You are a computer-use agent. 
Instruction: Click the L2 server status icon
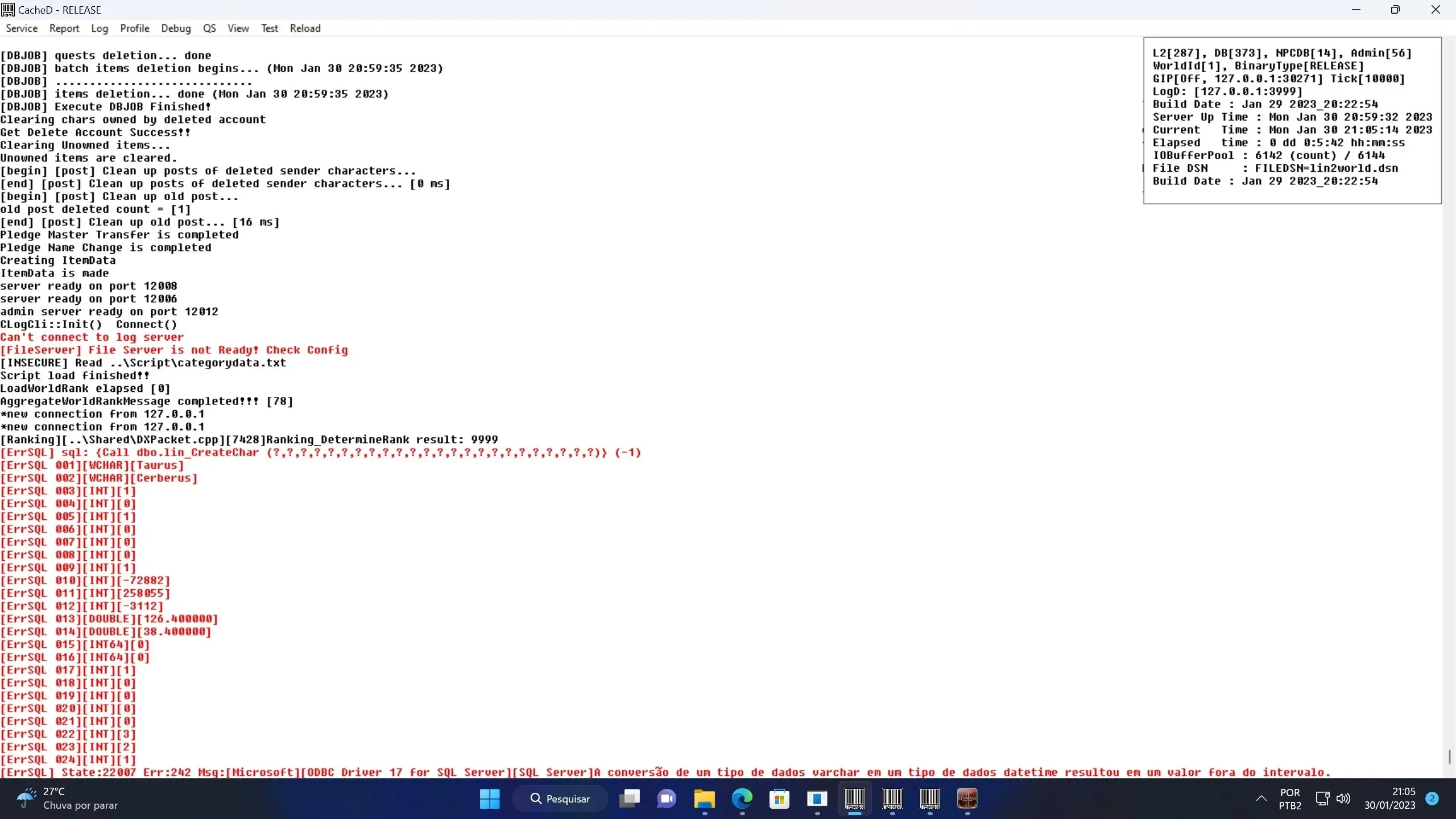[968, 798]
